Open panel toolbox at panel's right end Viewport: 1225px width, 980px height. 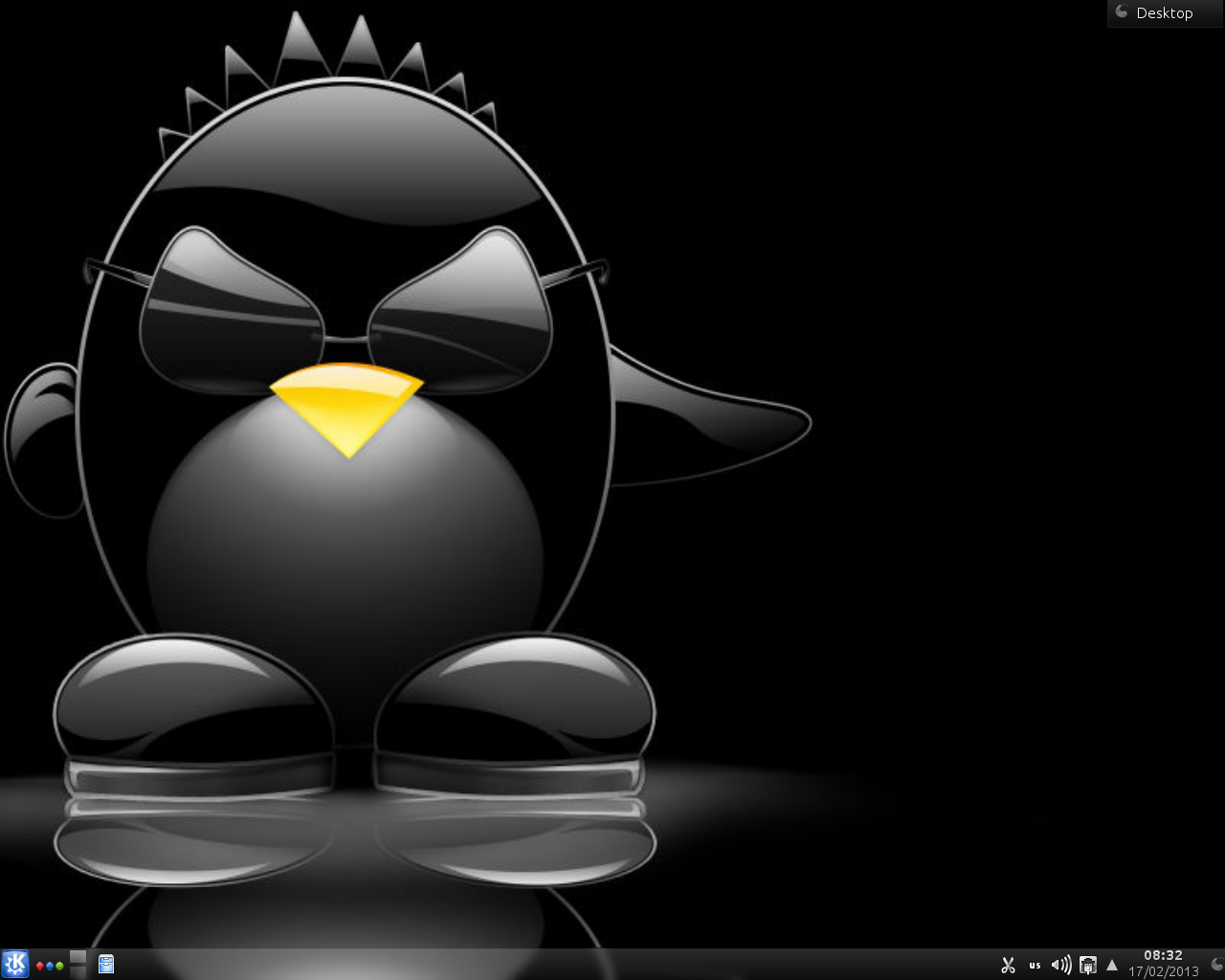(1216, 964)
